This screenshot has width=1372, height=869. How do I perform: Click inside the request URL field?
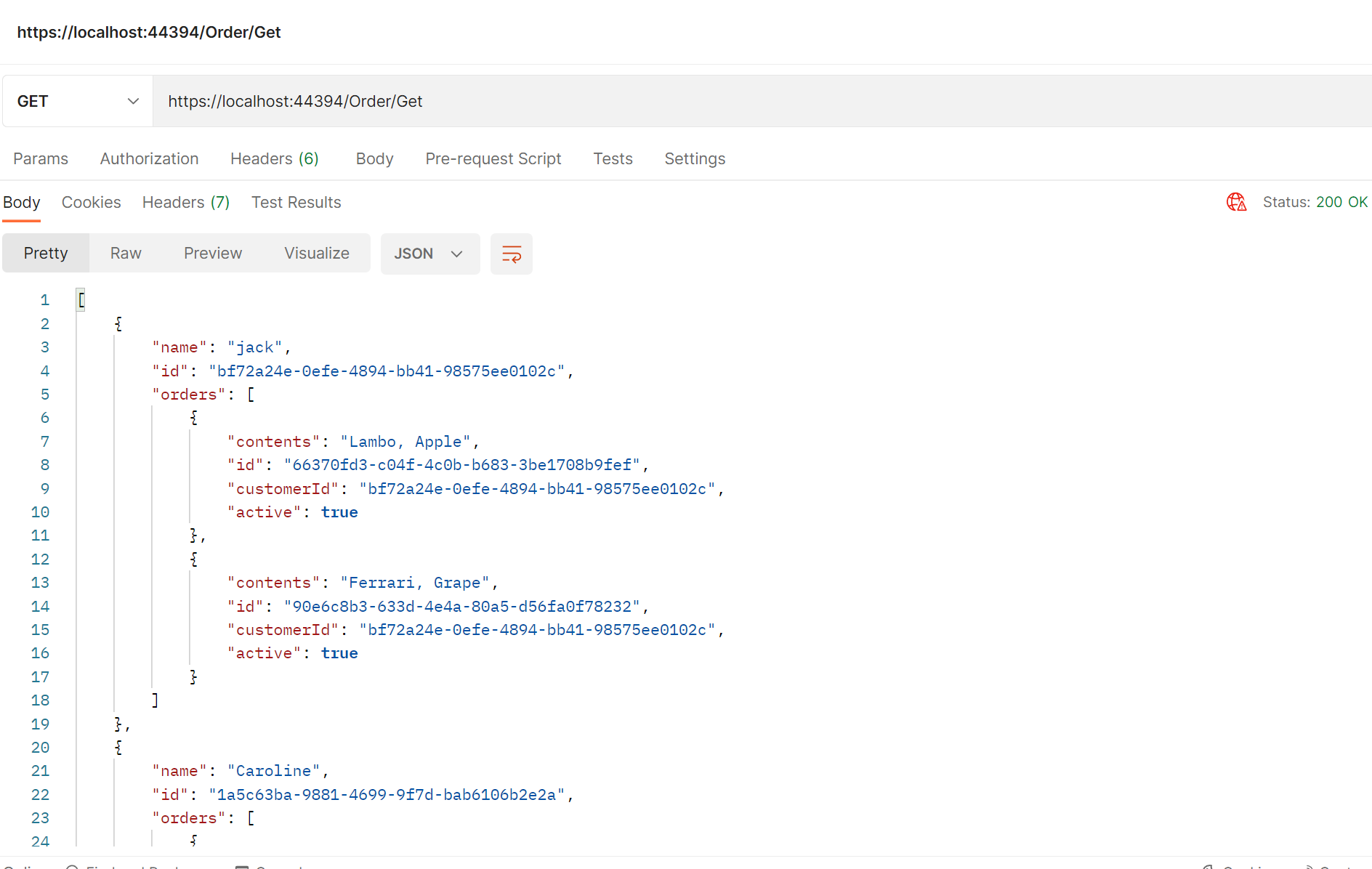click(x=509, y=101)
